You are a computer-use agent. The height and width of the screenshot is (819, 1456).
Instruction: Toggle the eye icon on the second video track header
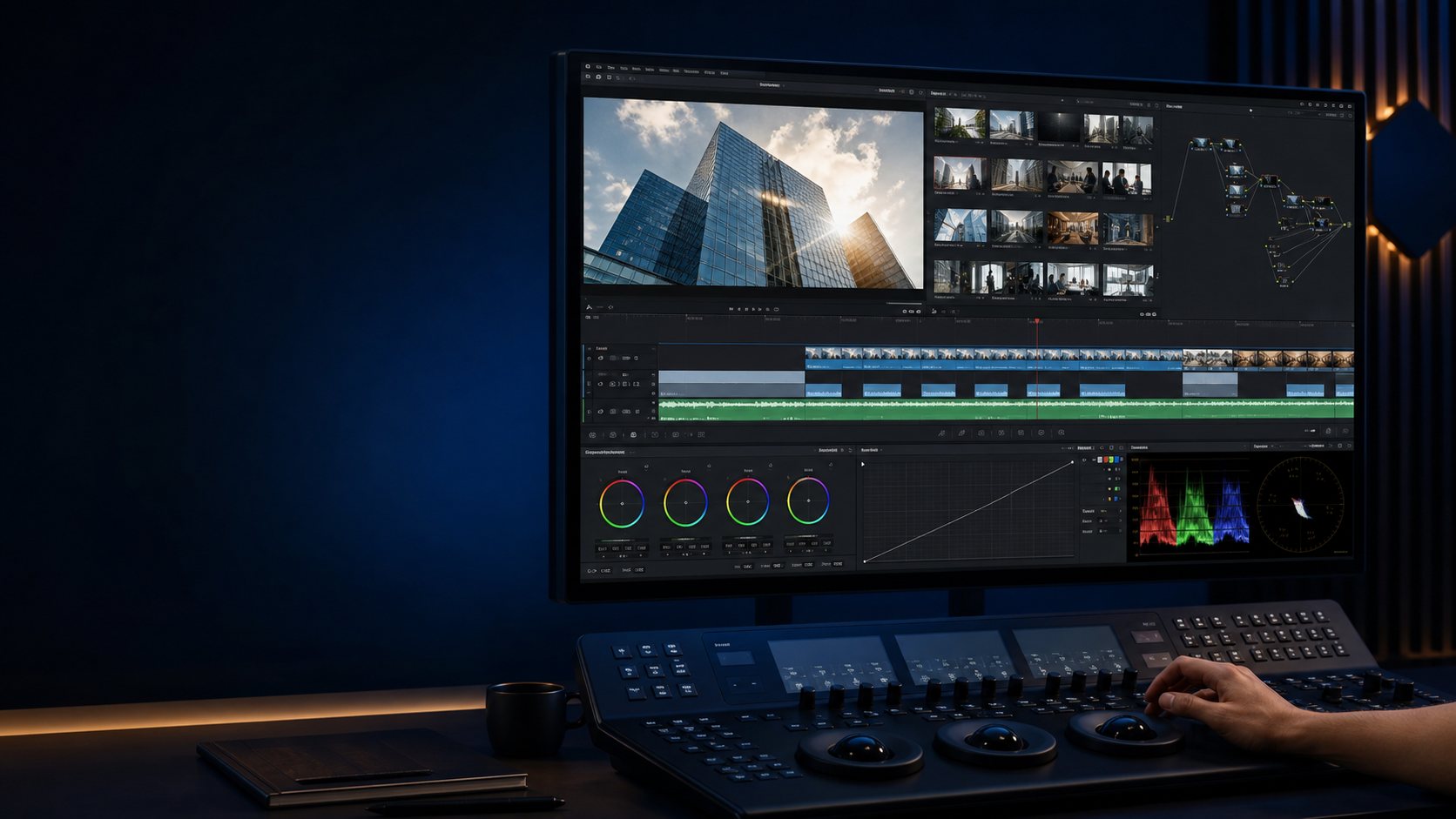[x=600, y=384]
